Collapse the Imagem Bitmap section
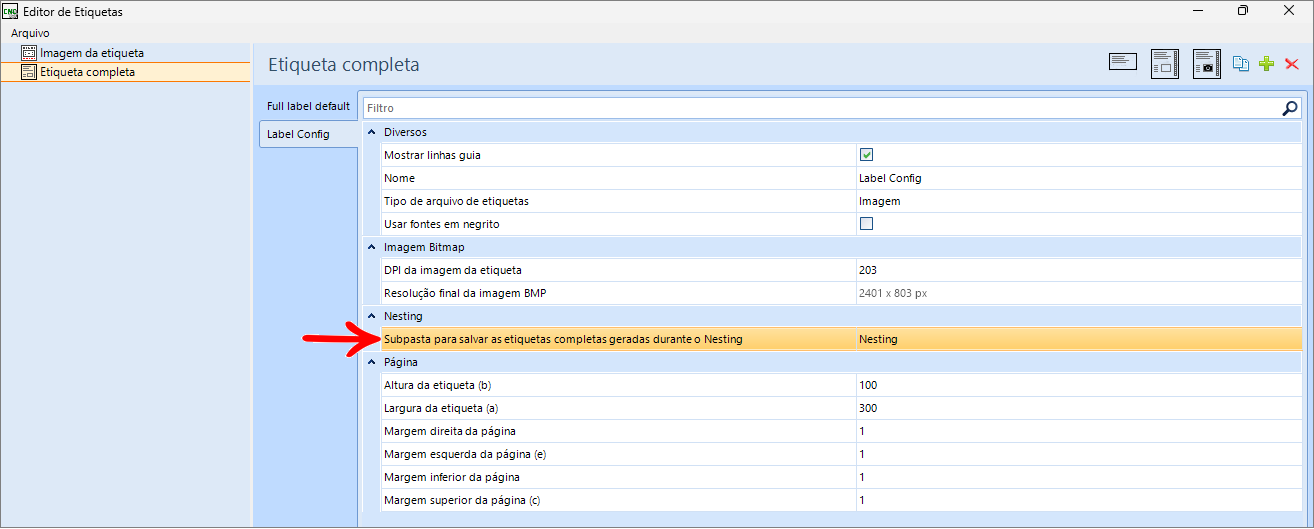Screen dimensions: 1314x529 point(372,247)
